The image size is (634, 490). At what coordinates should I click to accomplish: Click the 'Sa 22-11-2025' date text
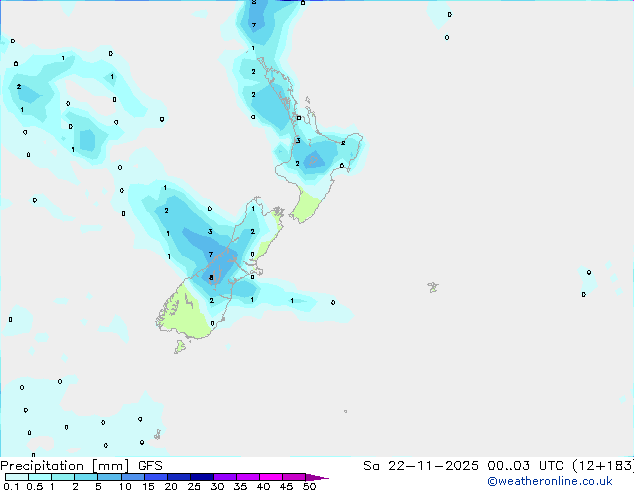[421, 466]
